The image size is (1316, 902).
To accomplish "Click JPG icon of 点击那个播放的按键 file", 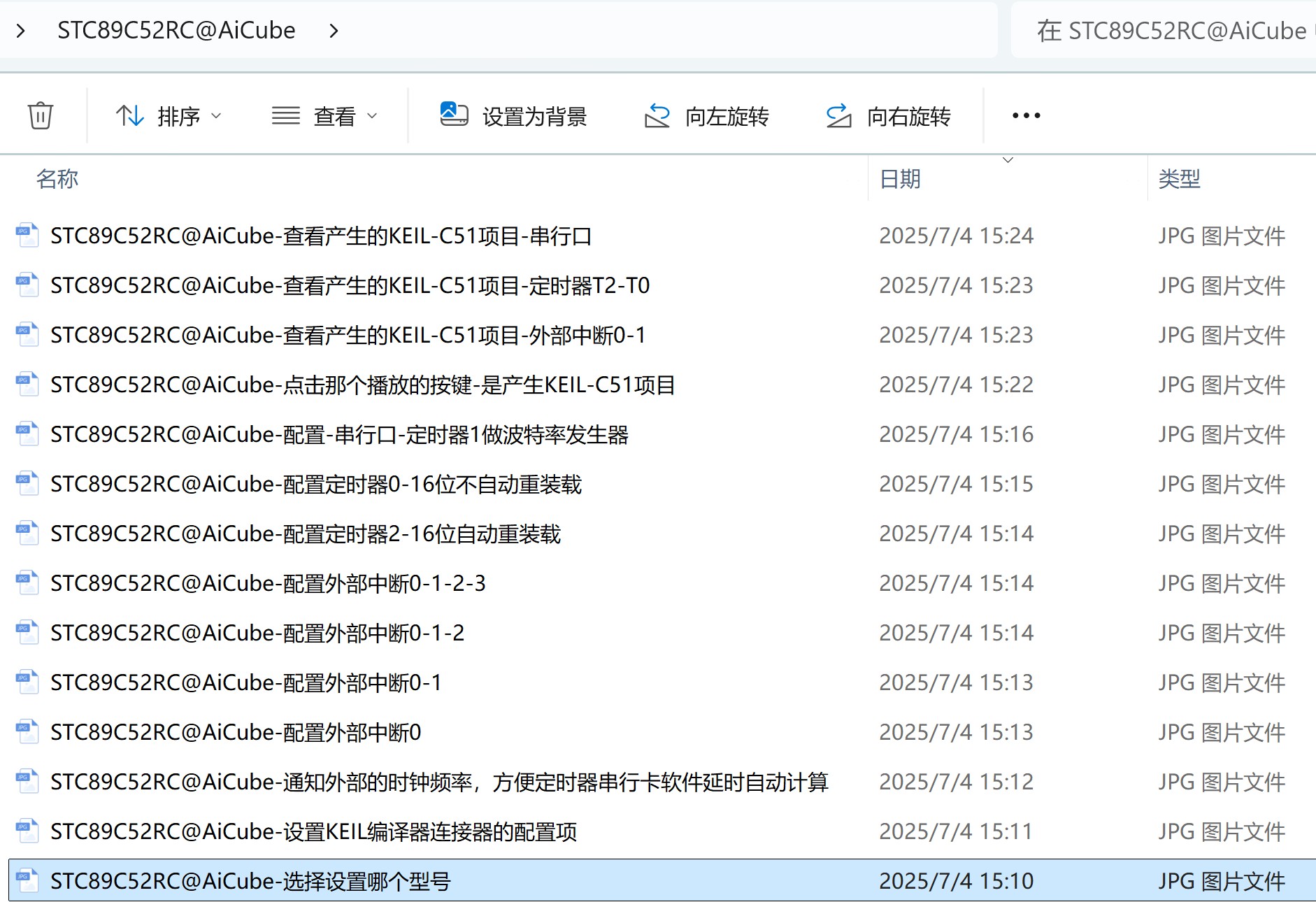I will click(27, 385).
